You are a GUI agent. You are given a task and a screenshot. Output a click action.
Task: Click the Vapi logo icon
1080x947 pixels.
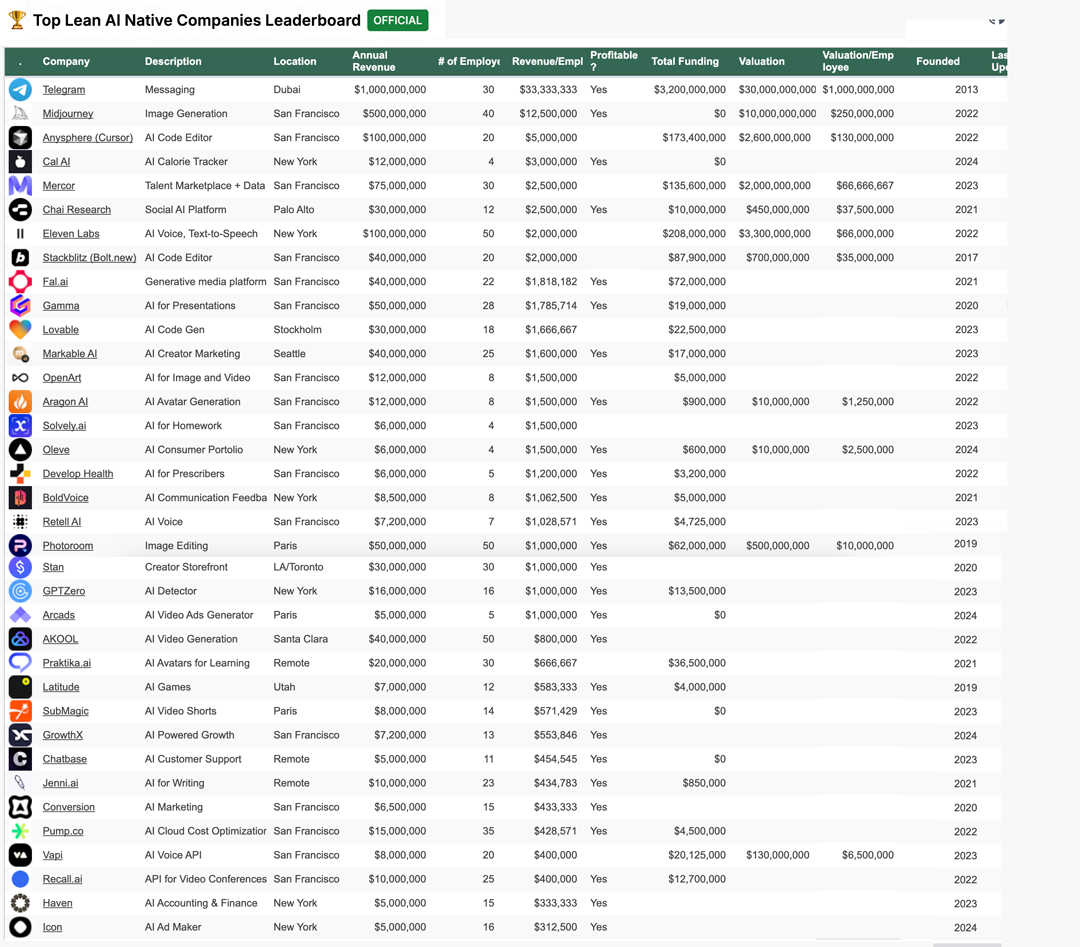click(20, 855)
